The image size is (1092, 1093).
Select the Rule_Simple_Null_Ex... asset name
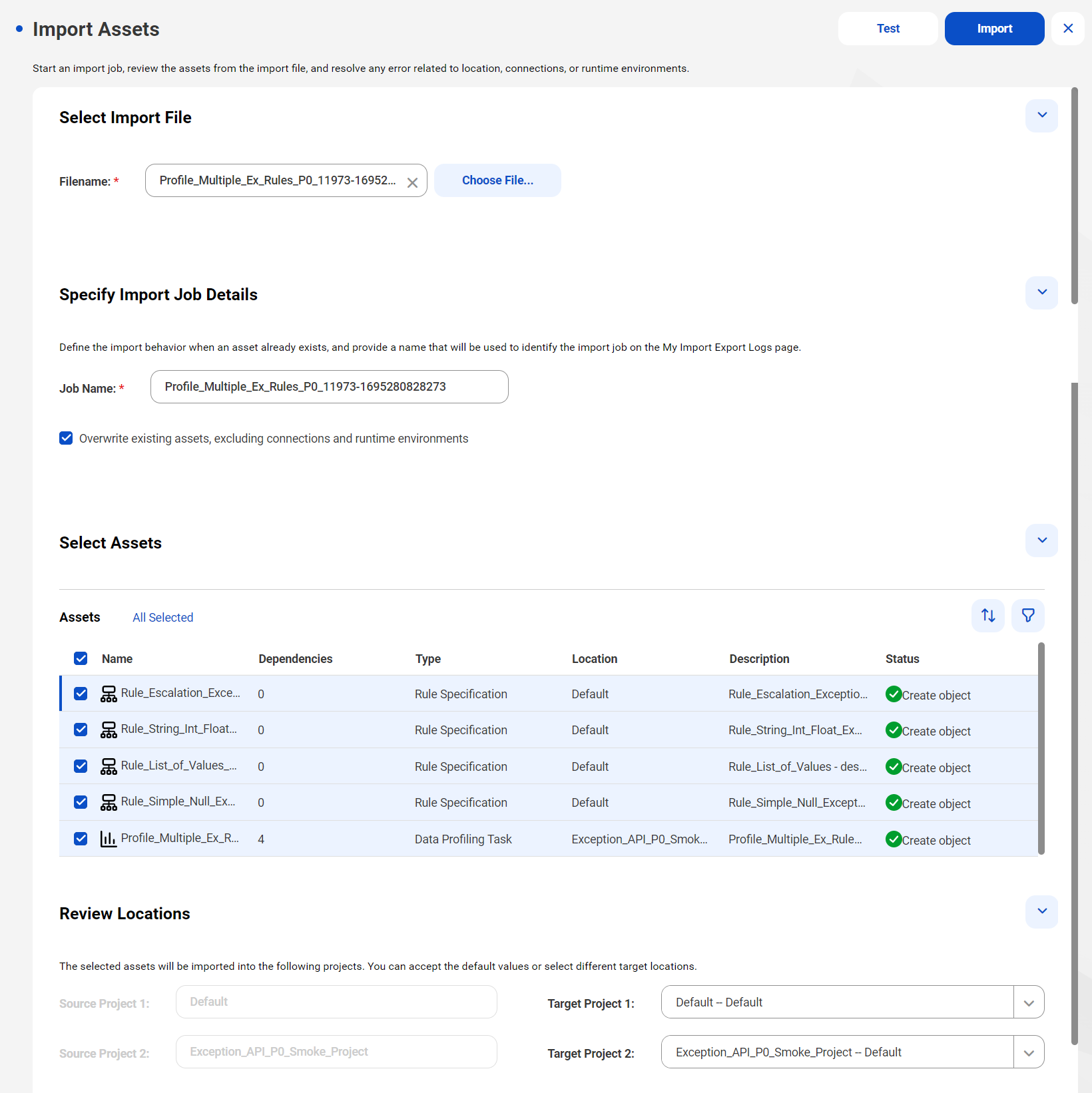178,801
